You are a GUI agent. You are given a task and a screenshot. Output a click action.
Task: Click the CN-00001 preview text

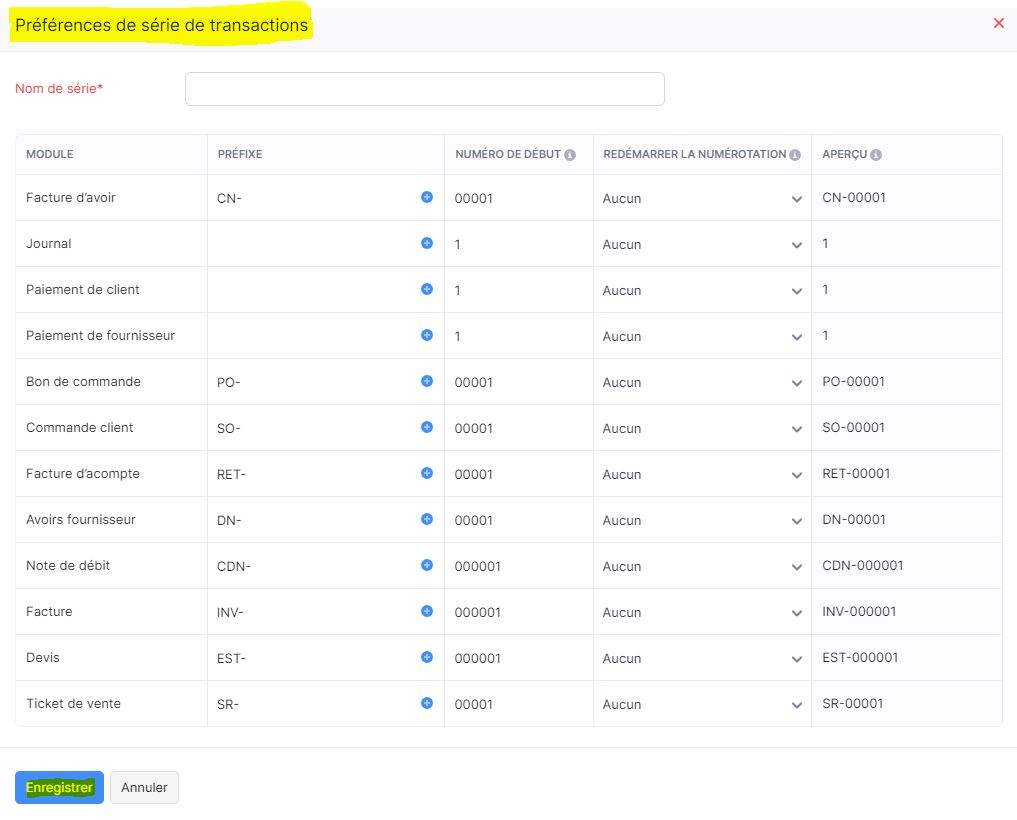pos(854,197)
